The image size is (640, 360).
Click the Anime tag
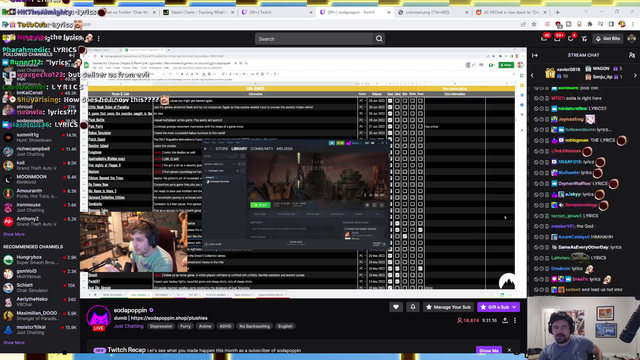[x=205, y=326]
